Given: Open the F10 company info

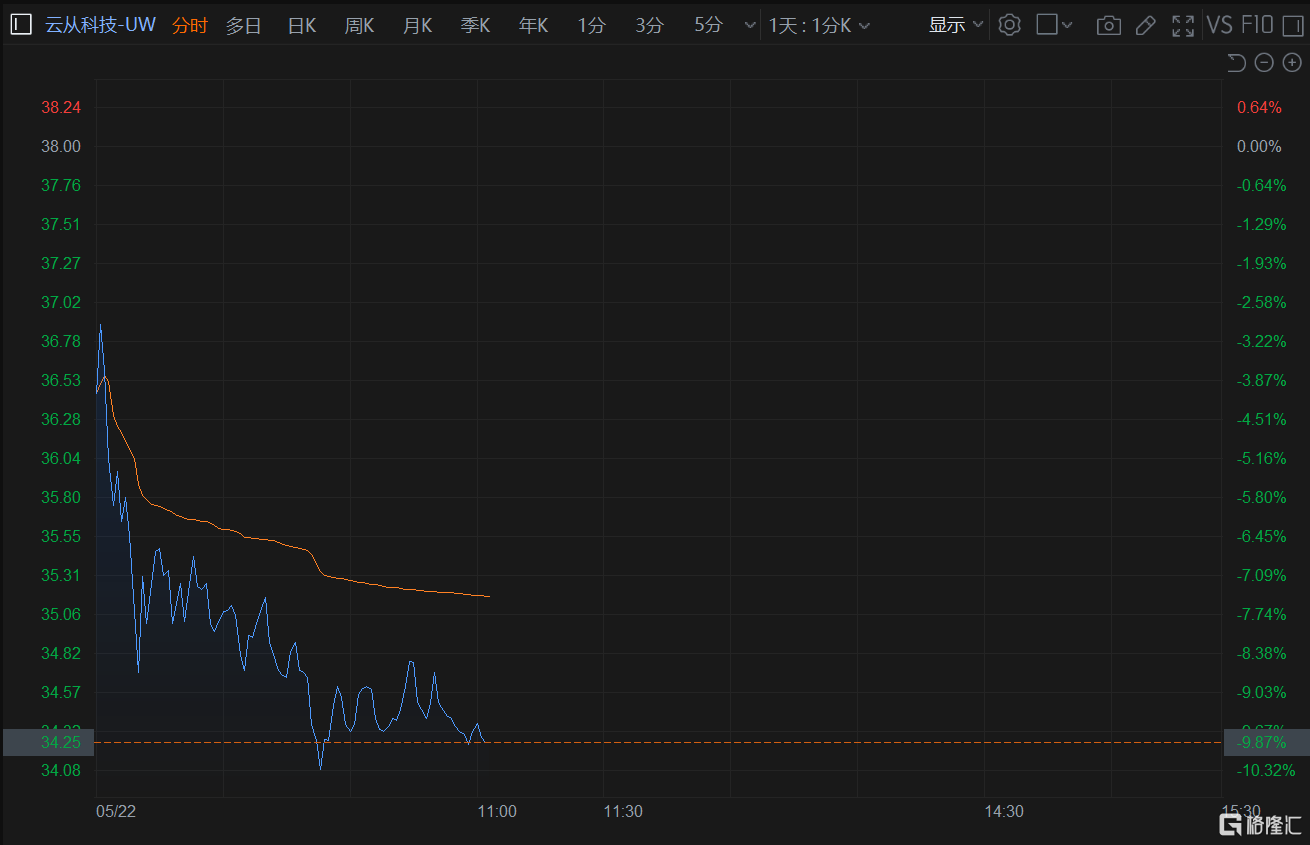Looking at the screenshot, I should (x=1257, y=25).
